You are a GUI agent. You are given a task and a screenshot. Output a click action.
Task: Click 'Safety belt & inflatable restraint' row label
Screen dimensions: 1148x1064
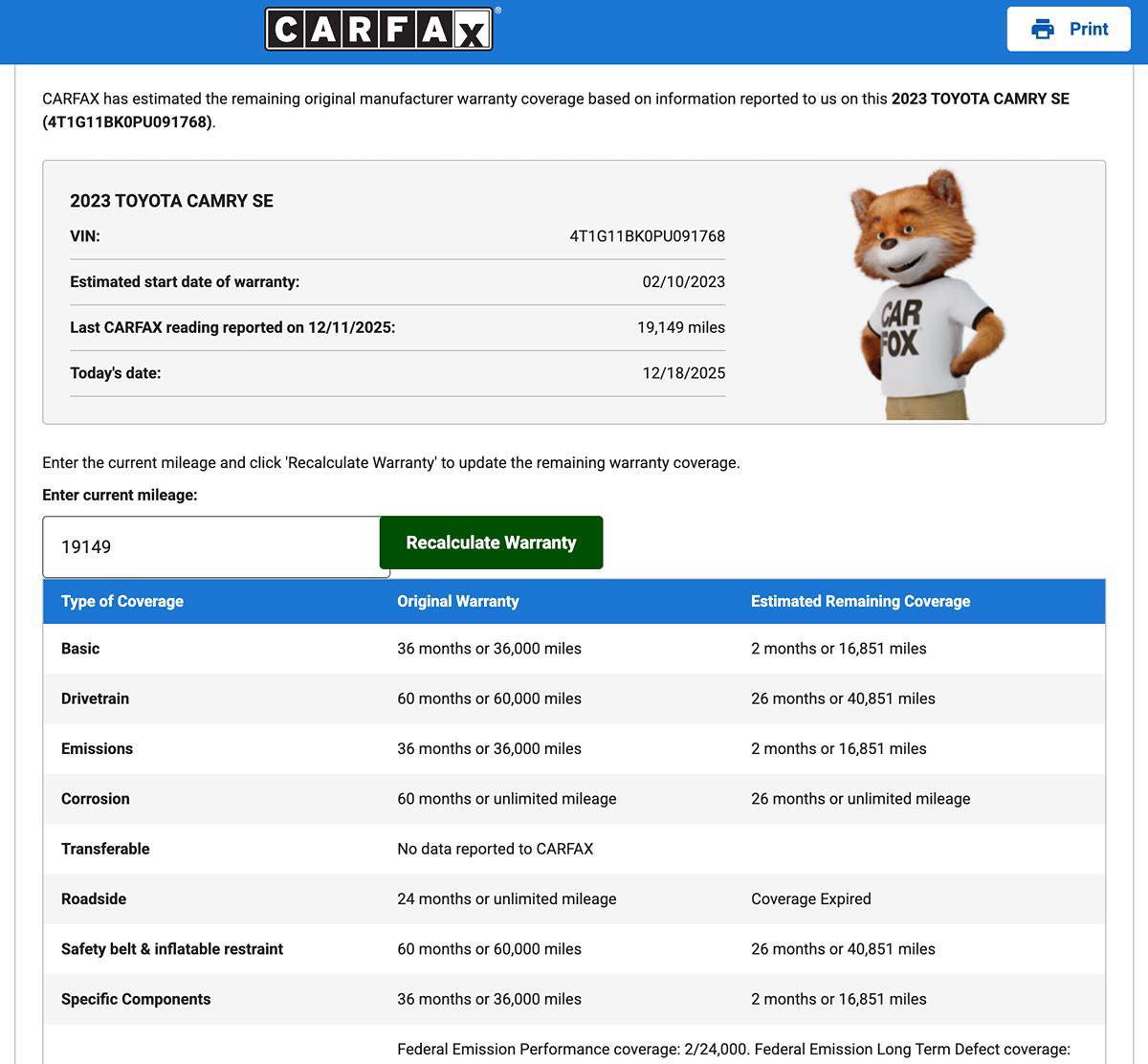pos(172,949)
